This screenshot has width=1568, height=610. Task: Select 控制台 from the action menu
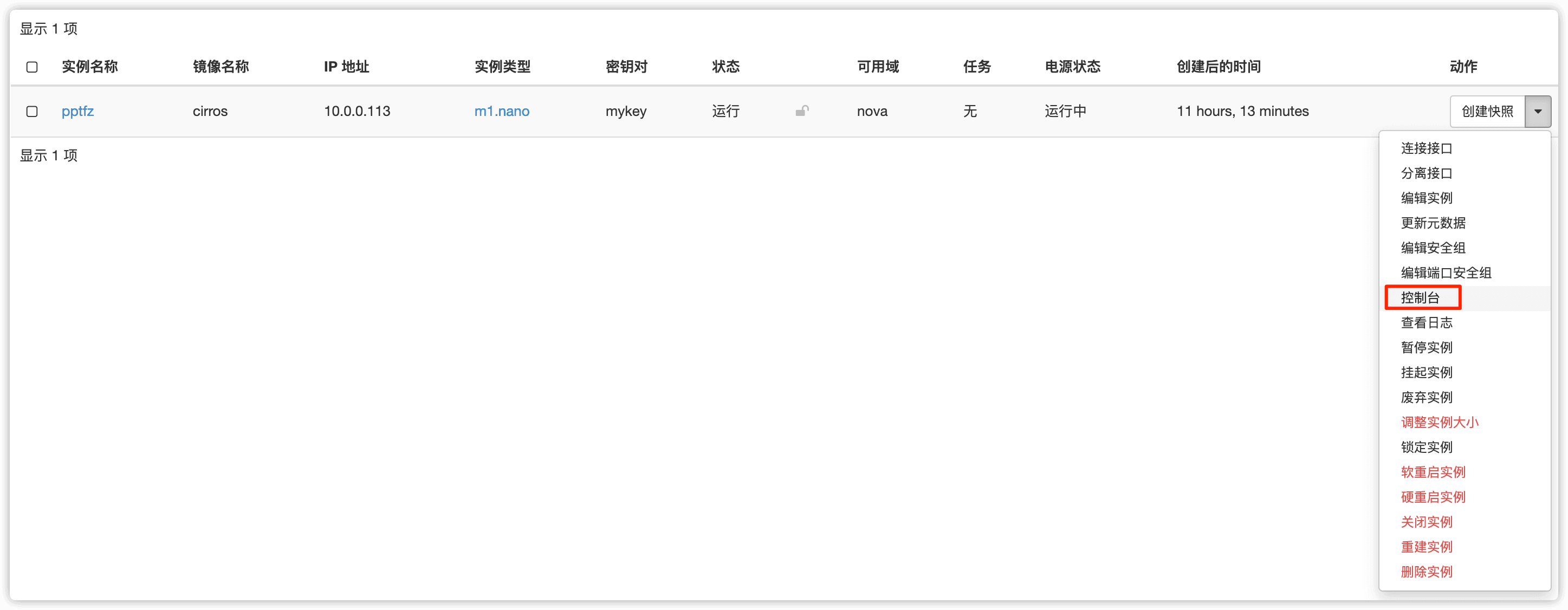click(1420, 298)
